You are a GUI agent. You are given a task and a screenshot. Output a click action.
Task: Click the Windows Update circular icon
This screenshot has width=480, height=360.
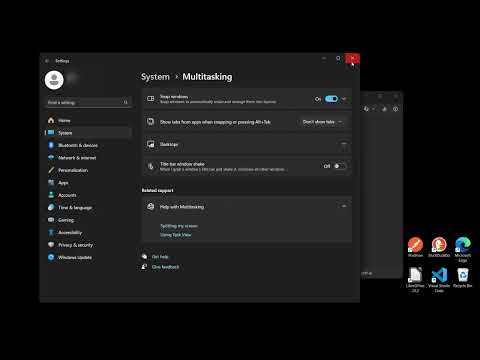pos(51,257)
